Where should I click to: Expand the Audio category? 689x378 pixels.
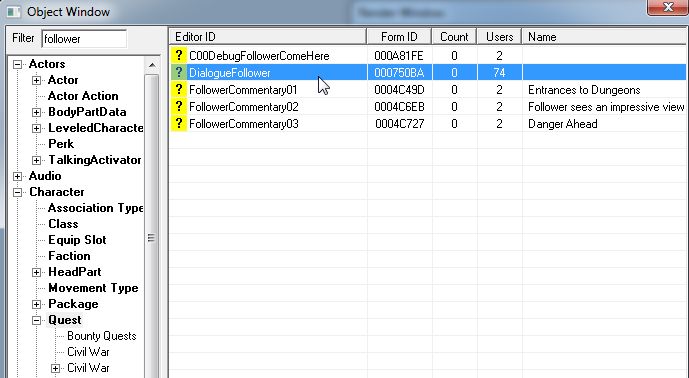[x=17, y=176]
